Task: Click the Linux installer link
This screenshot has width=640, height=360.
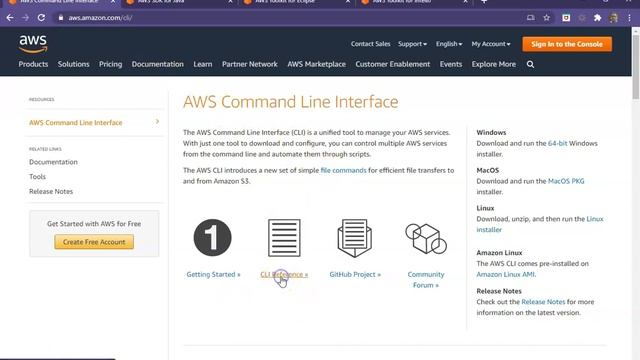Action: point(540,224)
